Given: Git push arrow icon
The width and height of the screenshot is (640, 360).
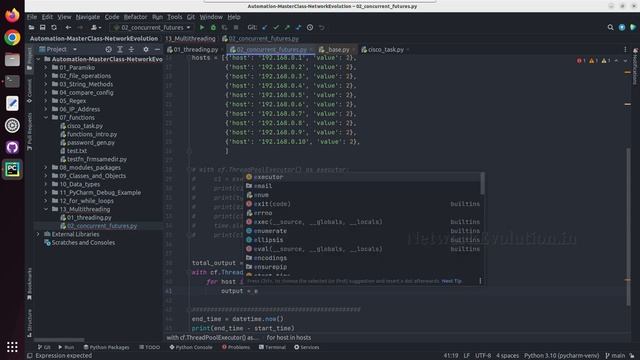Looking at the screenshot, I should [x=287, y=27].
